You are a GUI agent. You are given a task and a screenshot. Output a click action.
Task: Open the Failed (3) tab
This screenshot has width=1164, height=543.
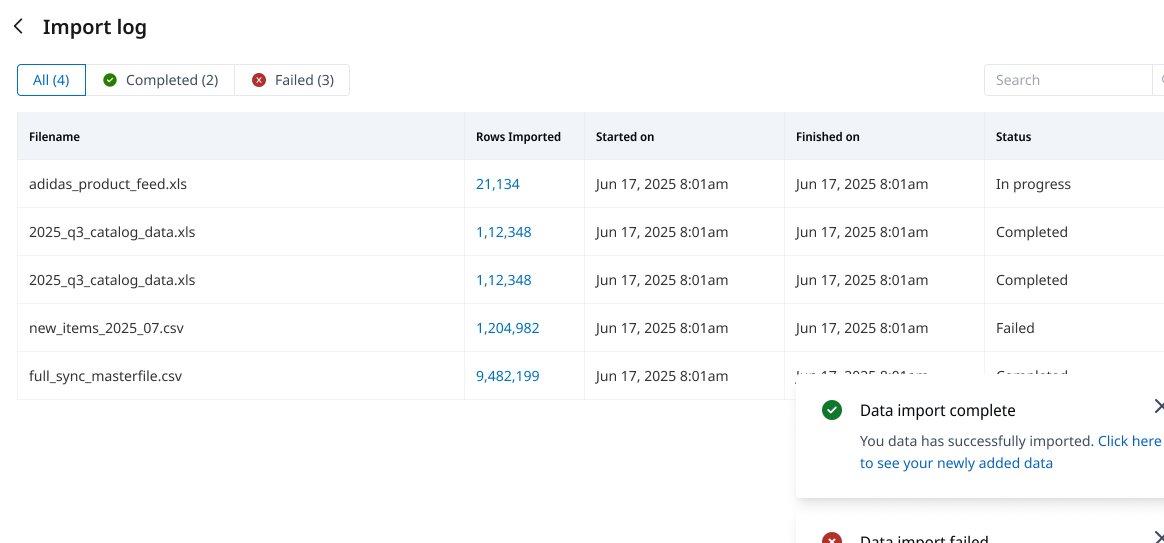click(x=292, y=80)
